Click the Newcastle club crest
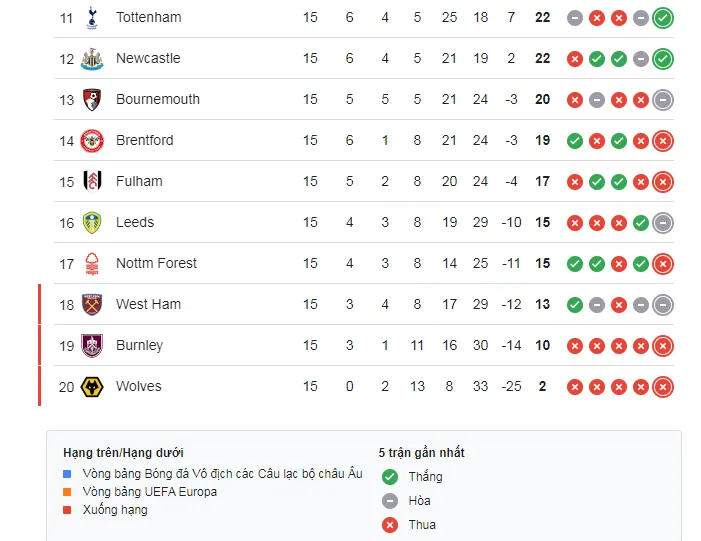701x541 pixels. click(92, 58)
